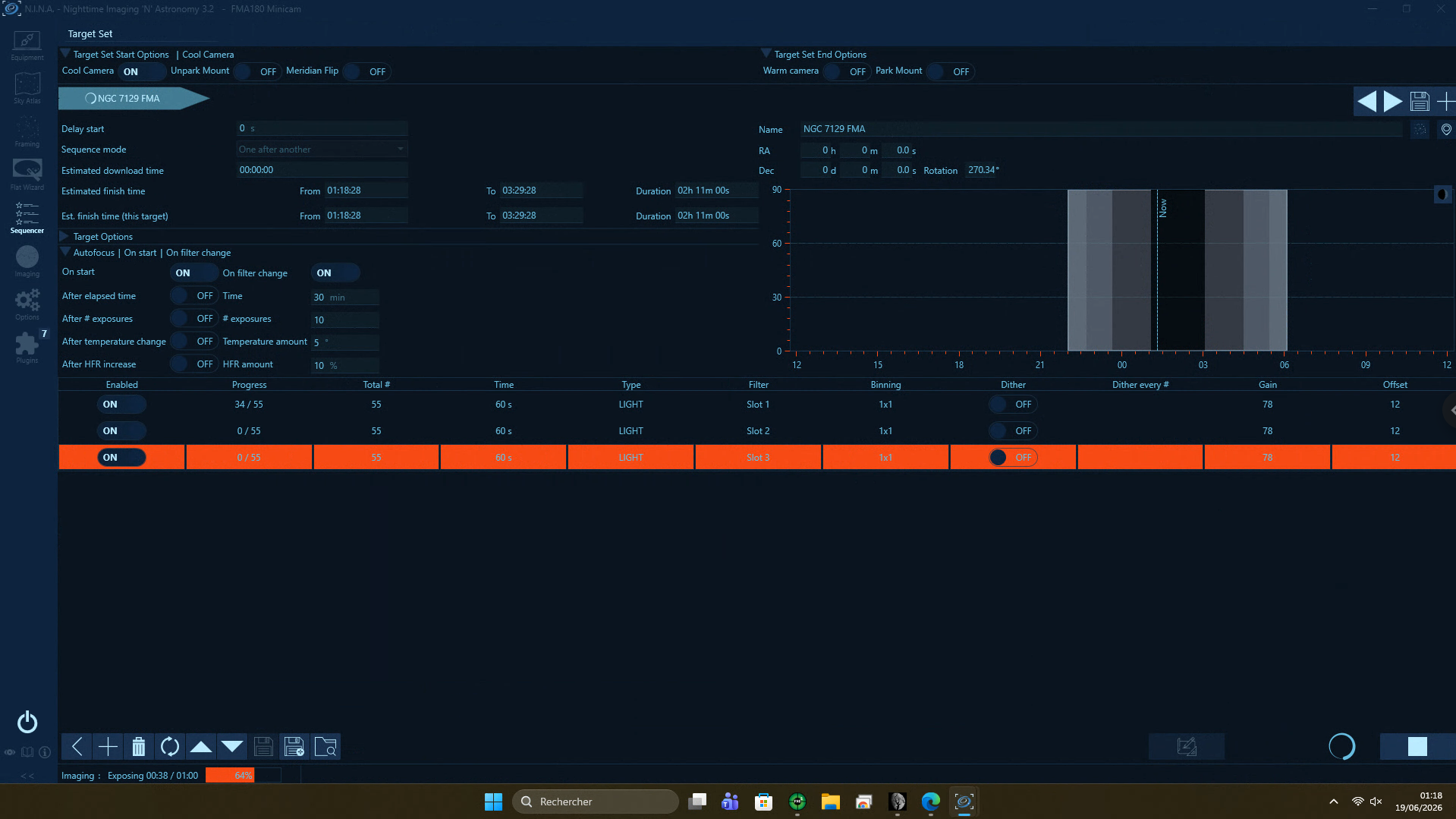Open the Equipment section in sidebar
Image resolution: width=1456 pixels, height=819 pixels.
[27, 46]
